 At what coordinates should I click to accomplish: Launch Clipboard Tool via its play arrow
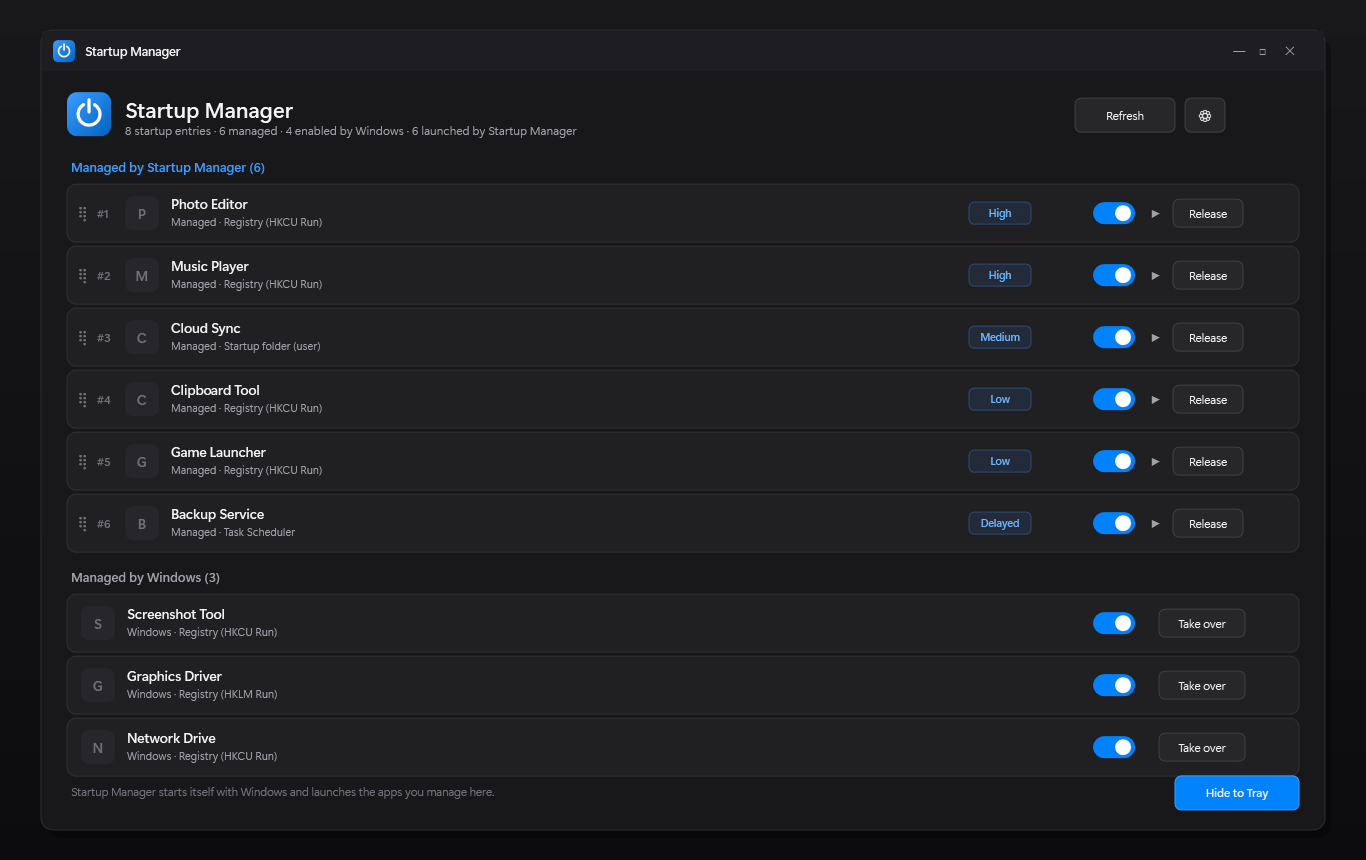(x=1155, y=400)
